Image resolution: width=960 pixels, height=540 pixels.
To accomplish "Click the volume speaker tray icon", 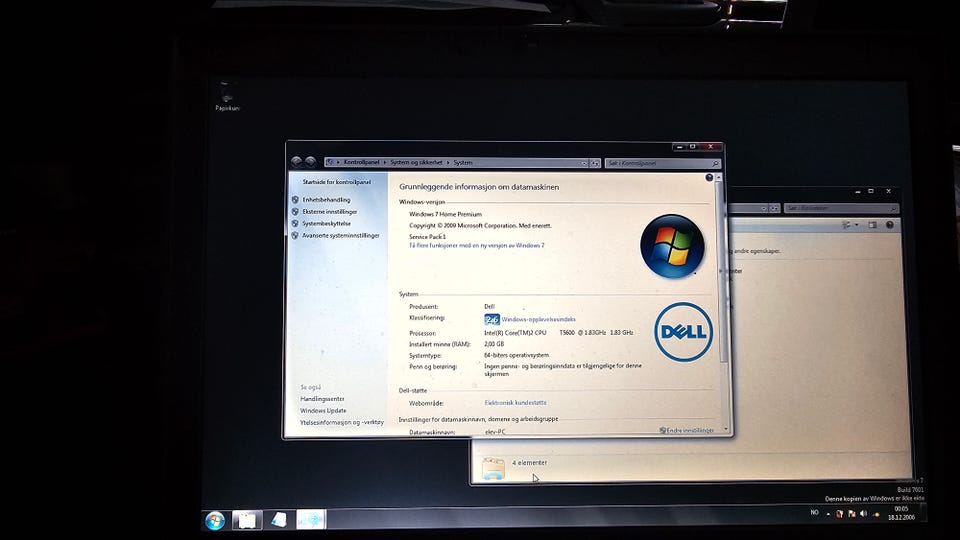I will coord(863,514).
